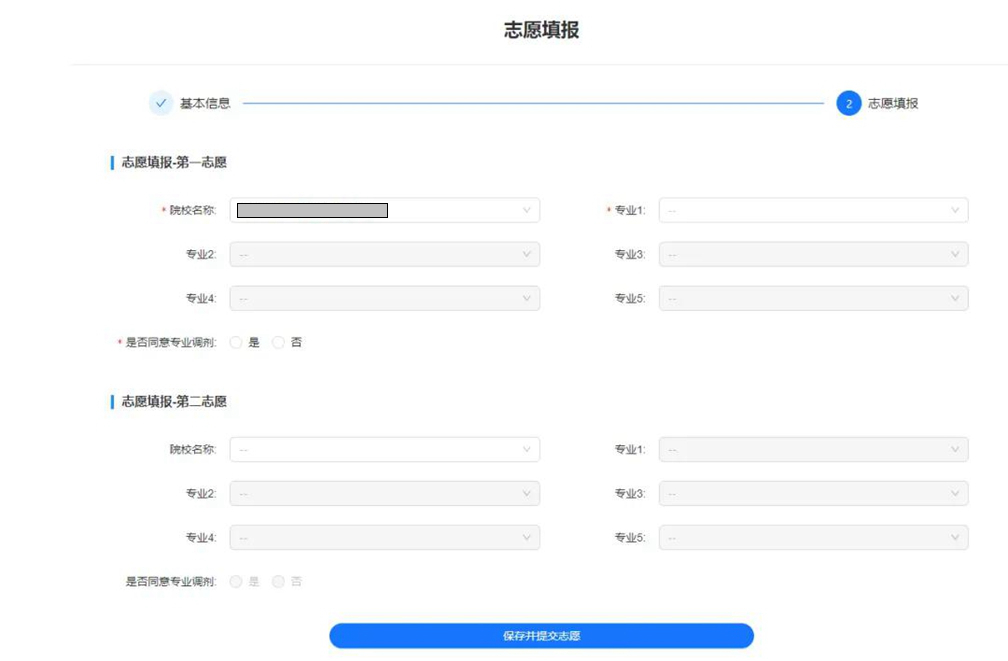
Task: Open second choice 专业5 dropdown
Action: point(812,537)
